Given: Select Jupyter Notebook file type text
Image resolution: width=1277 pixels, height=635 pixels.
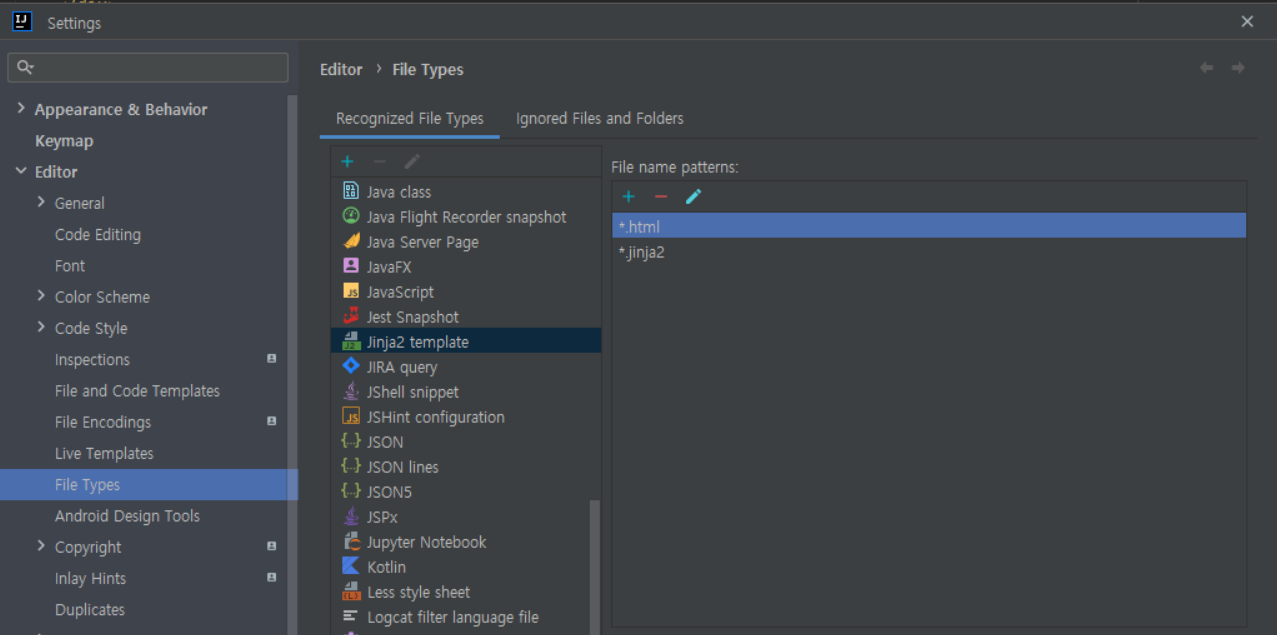Looking at the screenshot, I should click(427, 542).
